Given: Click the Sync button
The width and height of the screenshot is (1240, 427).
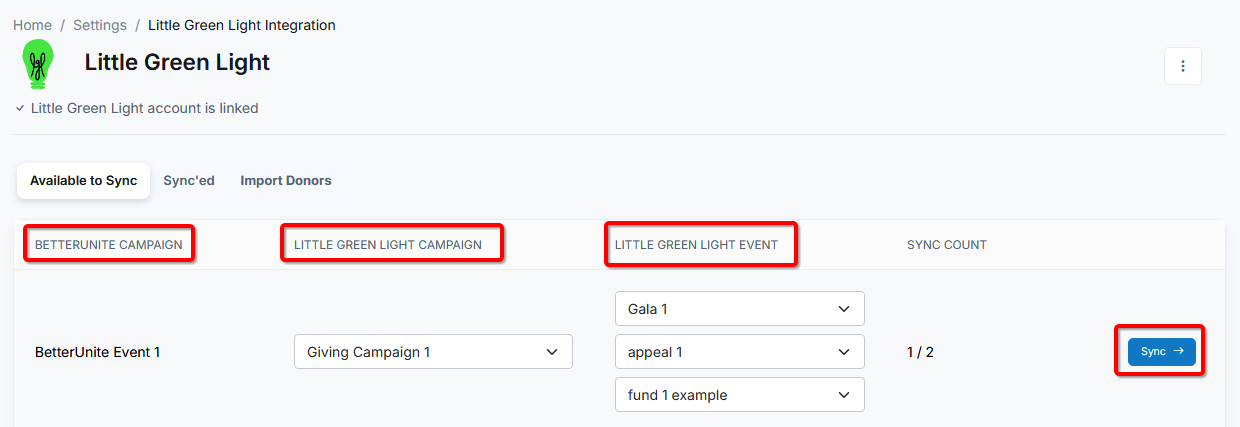Looking at the screenshot, I should coord(1161,352).
